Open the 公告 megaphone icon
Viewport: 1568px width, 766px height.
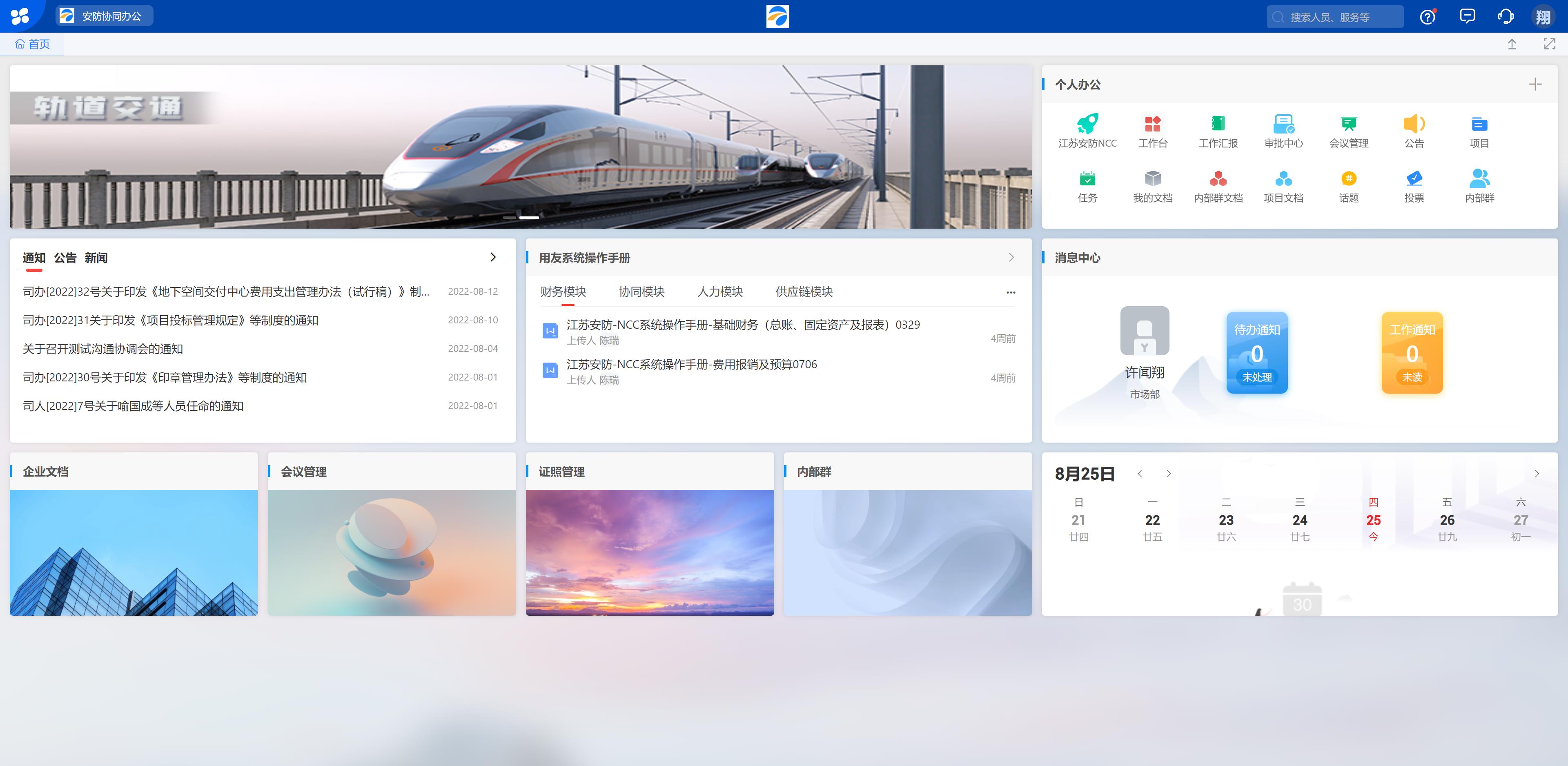[x=1413, y=124]
